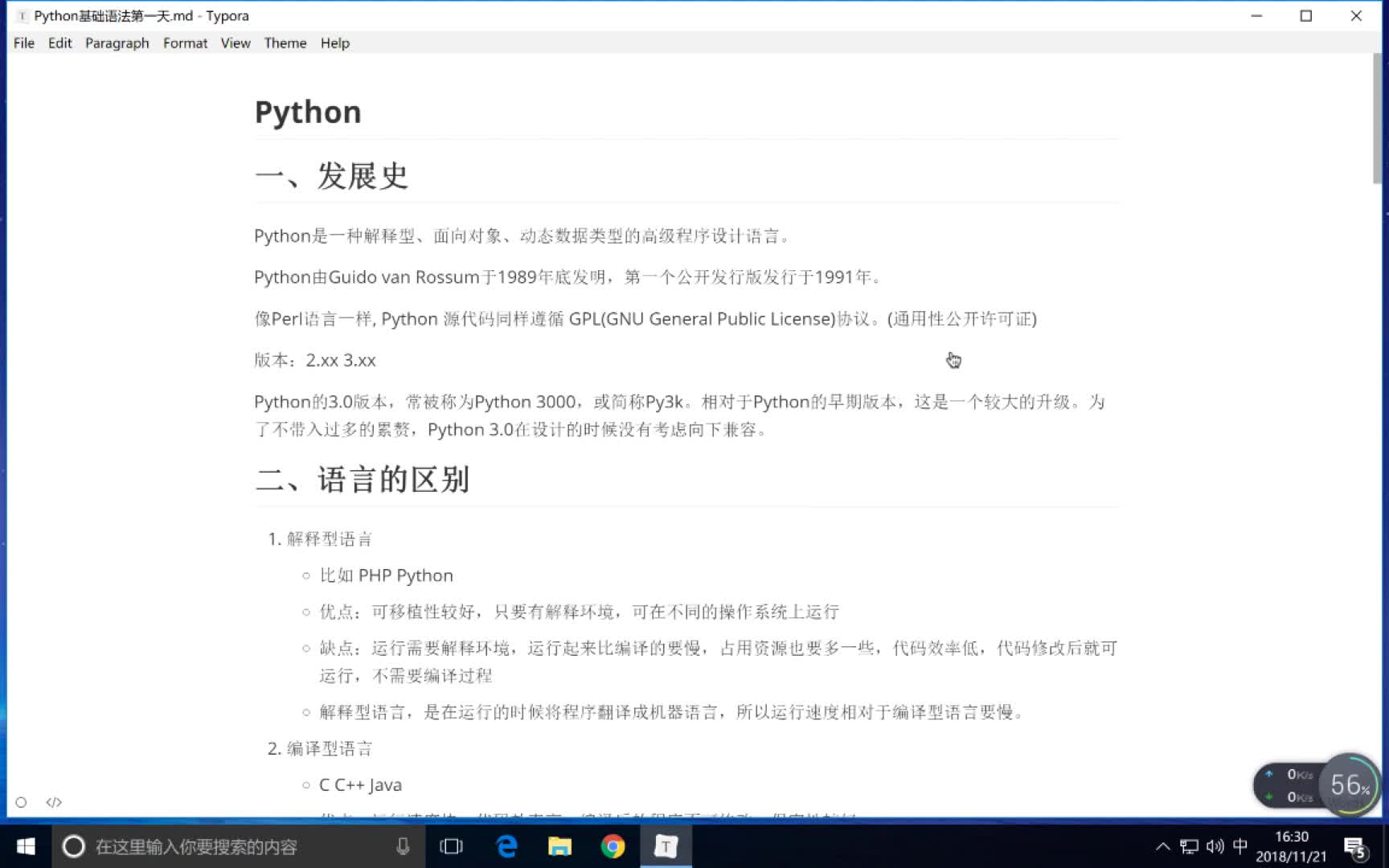This screenshot has height=868, width=1389.
Task: Click the microphone icon in search box
Action: point(403,846)
